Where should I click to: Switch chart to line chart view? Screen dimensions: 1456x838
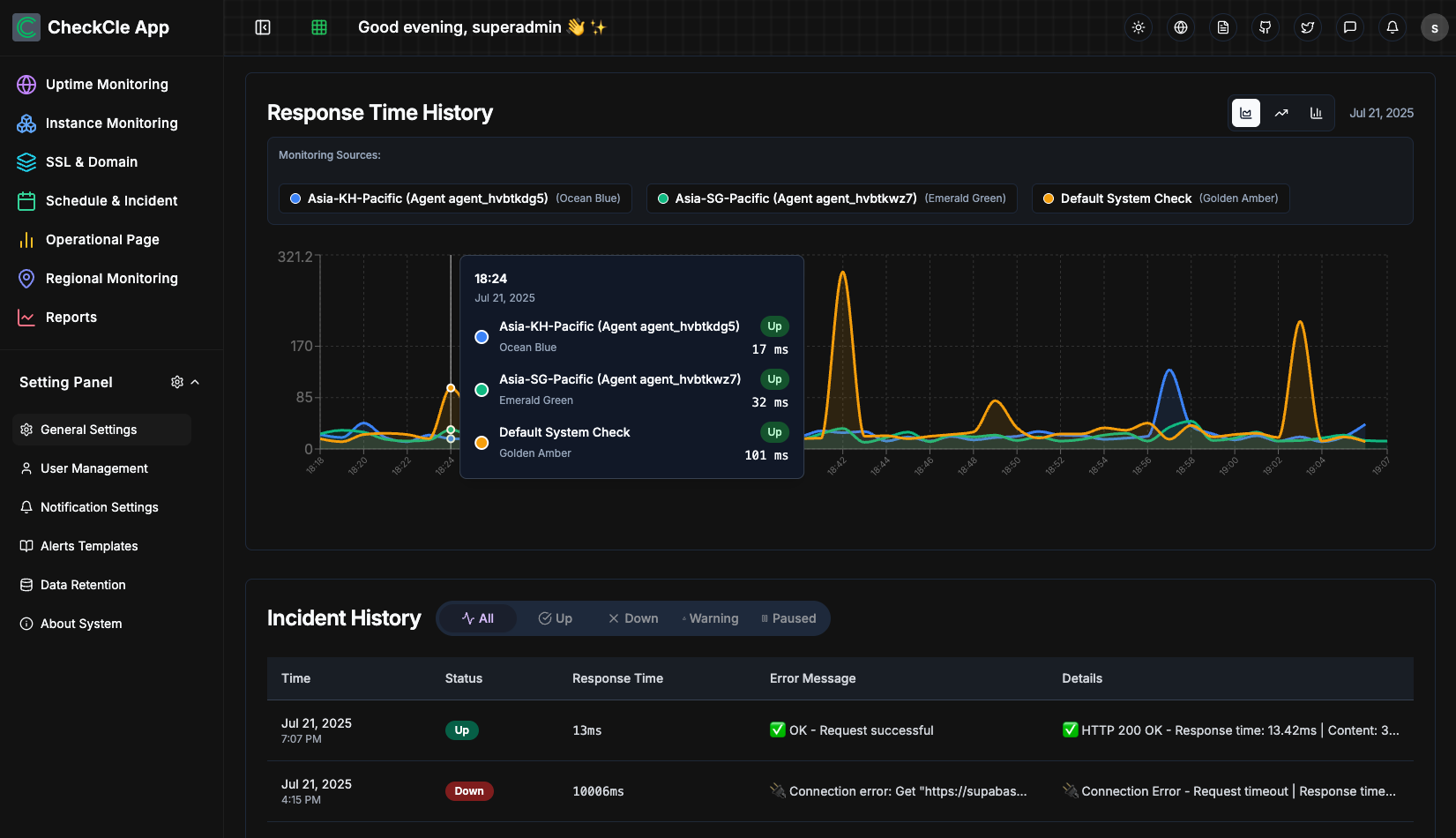(1281, 113)
